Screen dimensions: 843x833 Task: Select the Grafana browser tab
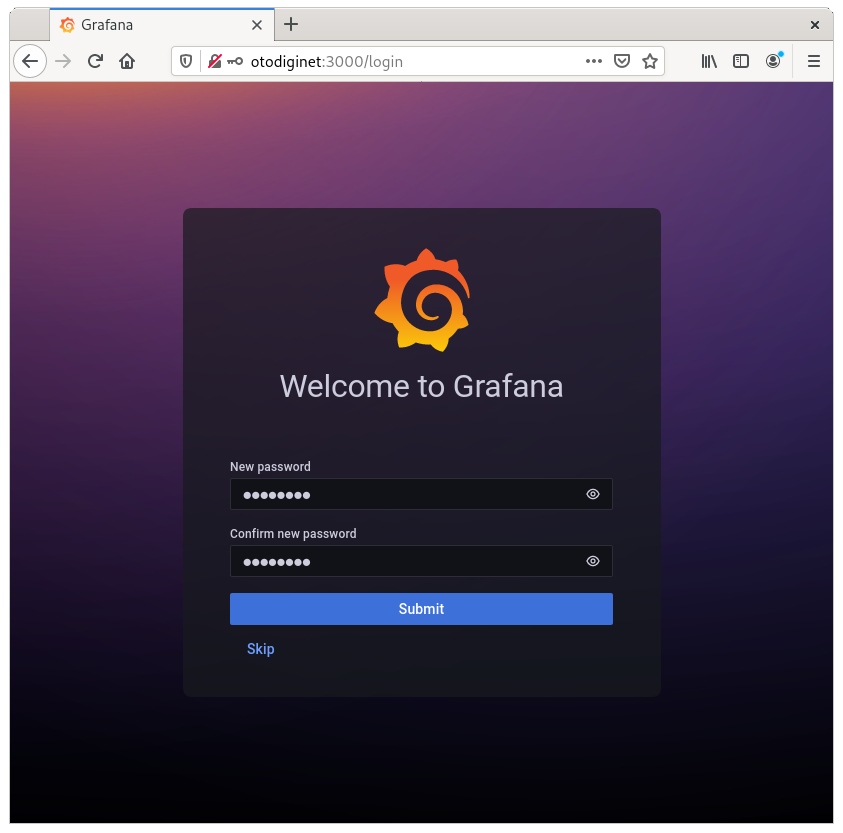tap(162, 25)
